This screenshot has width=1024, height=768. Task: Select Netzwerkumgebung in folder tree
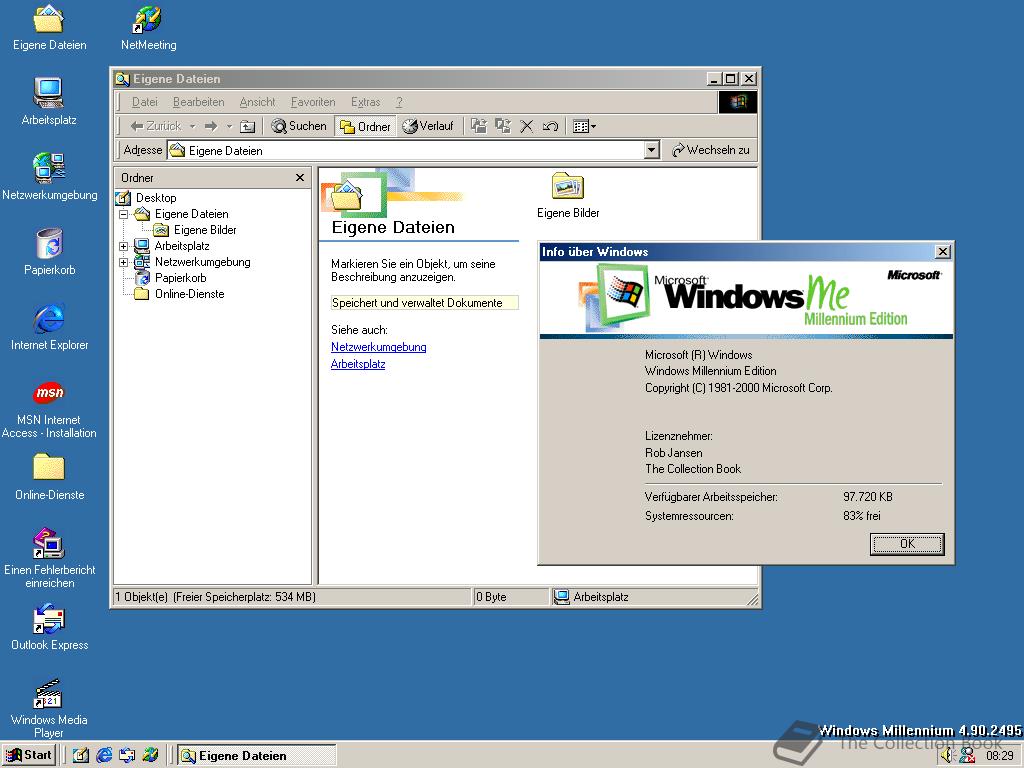(202, 262)
